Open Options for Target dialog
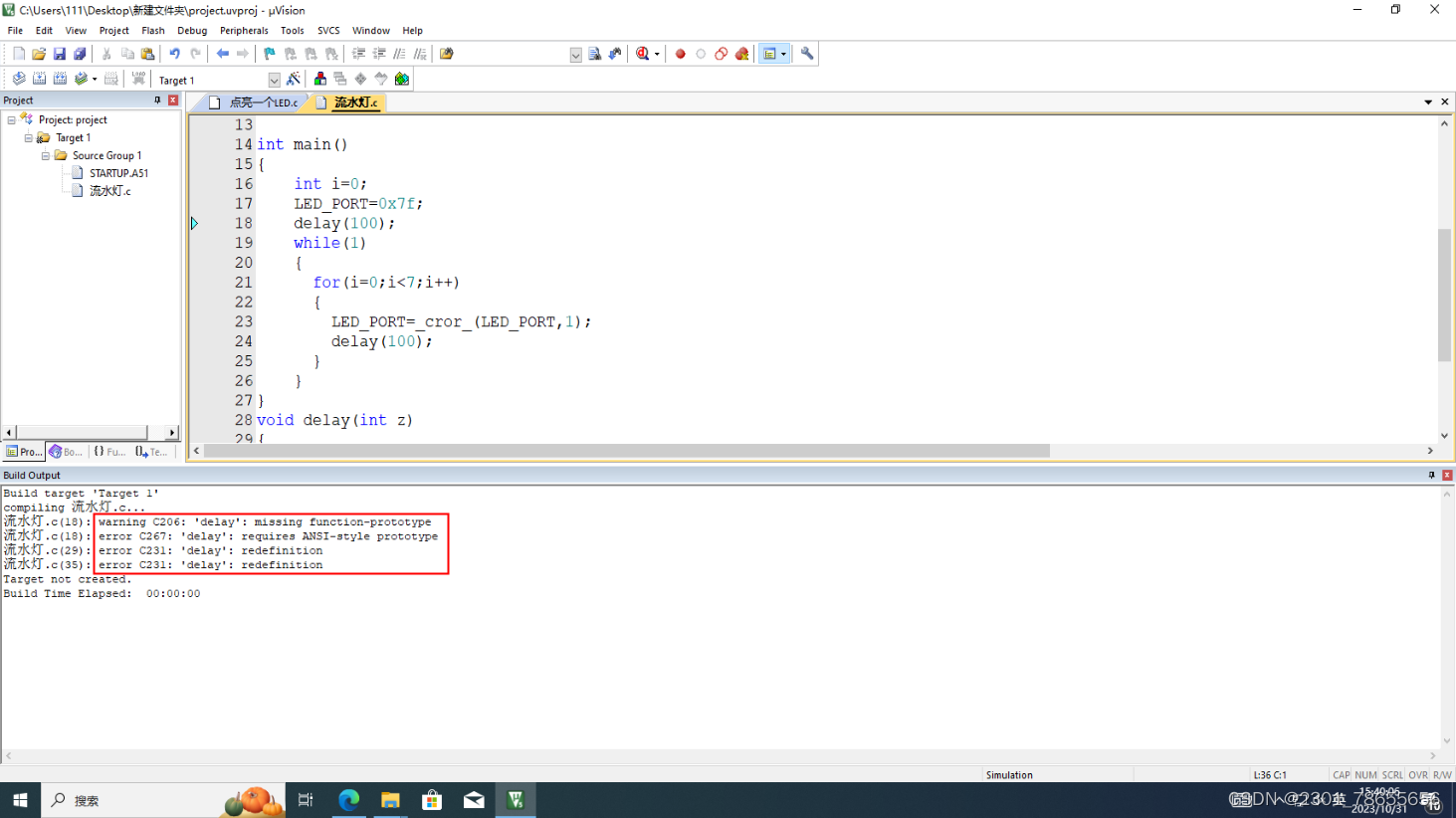The width and height of the screenshot is (1456, 818). click(292, 79)
